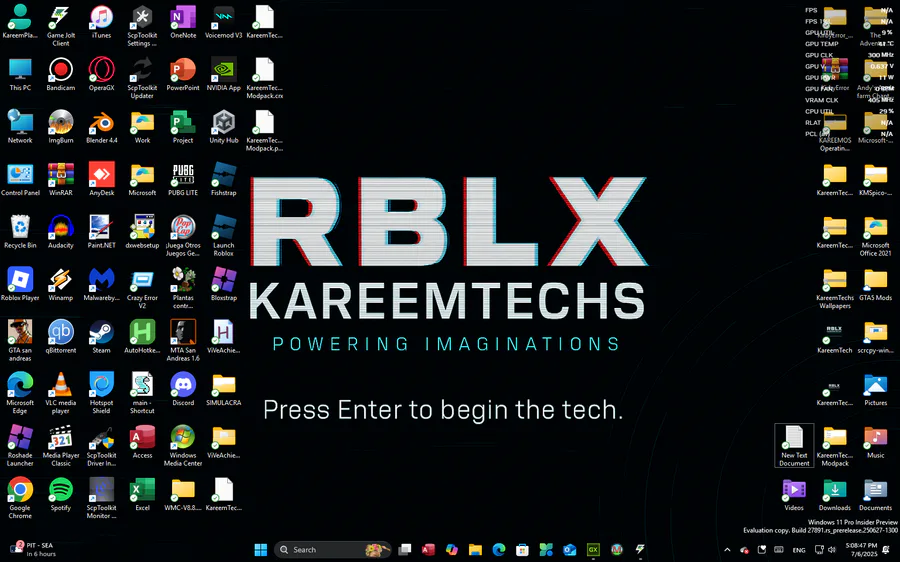The image size is (900, 562).
Task: Open Unity Hub desktop icon
Action: point(223,127)
